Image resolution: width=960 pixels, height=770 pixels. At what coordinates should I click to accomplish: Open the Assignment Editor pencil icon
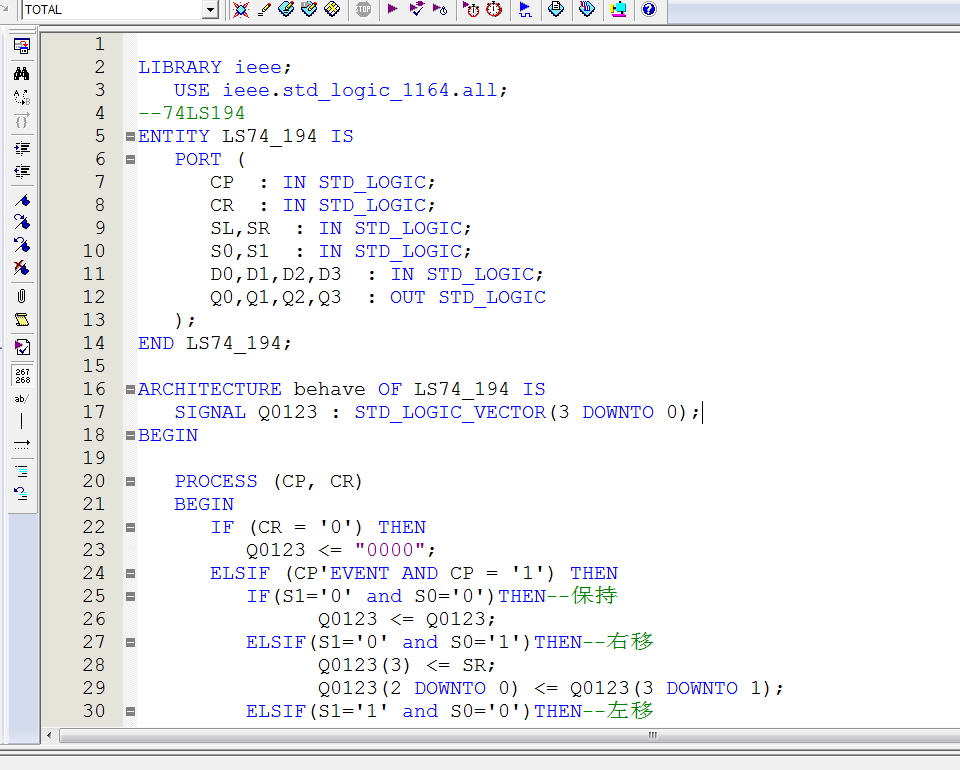264,9
